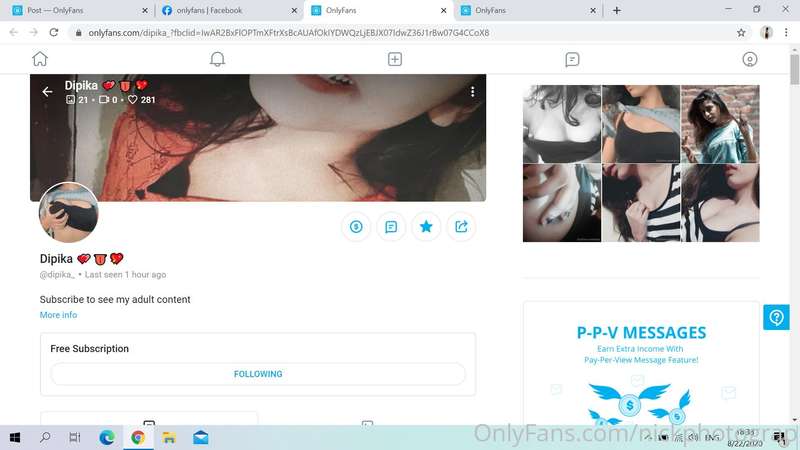The width and height of the screenshot is (800, 450).
Task: Share the profile using the share icon
Action: (461, 227)
